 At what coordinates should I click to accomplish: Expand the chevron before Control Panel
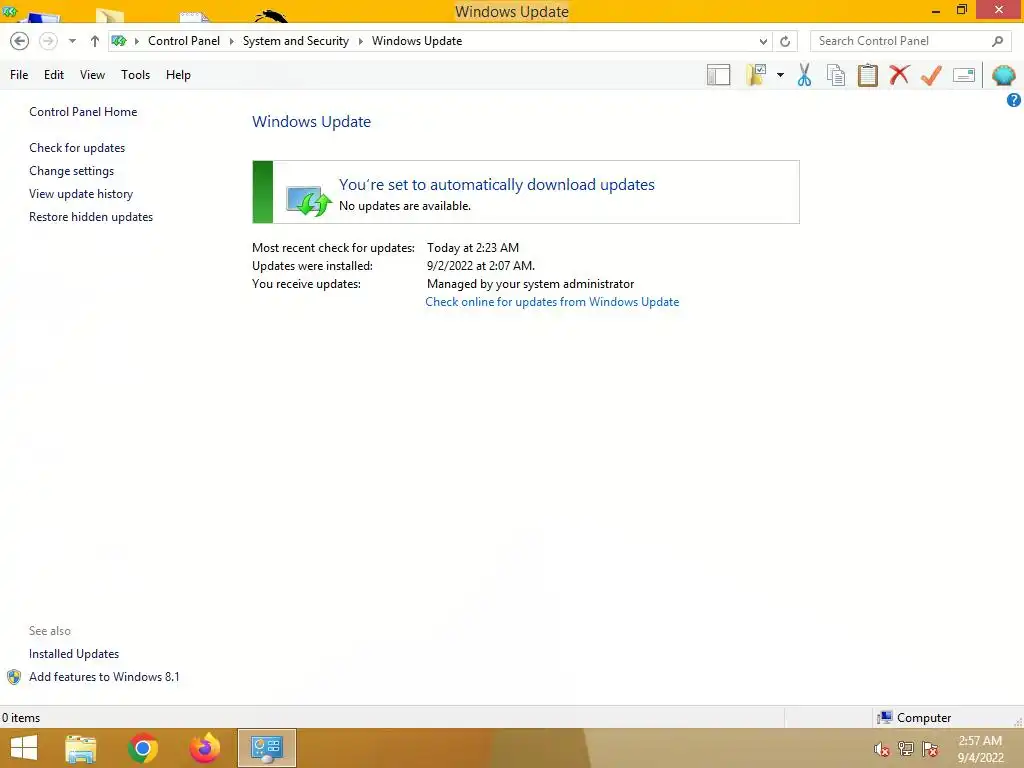click(x=136, y=41)
